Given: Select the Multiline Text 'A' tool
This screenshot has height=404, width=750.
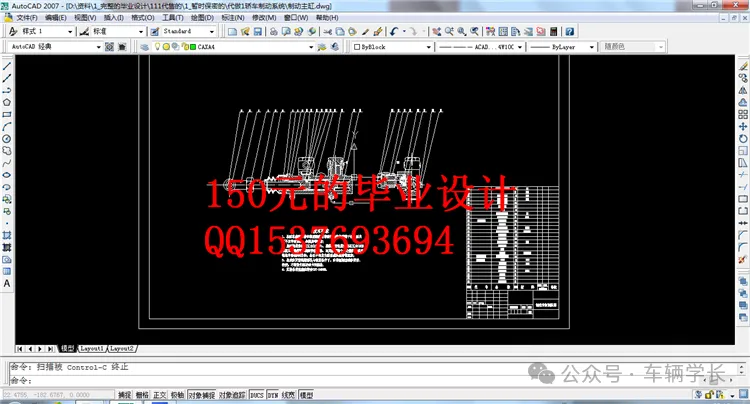Looking at the screenshot, I should [7, 284].
